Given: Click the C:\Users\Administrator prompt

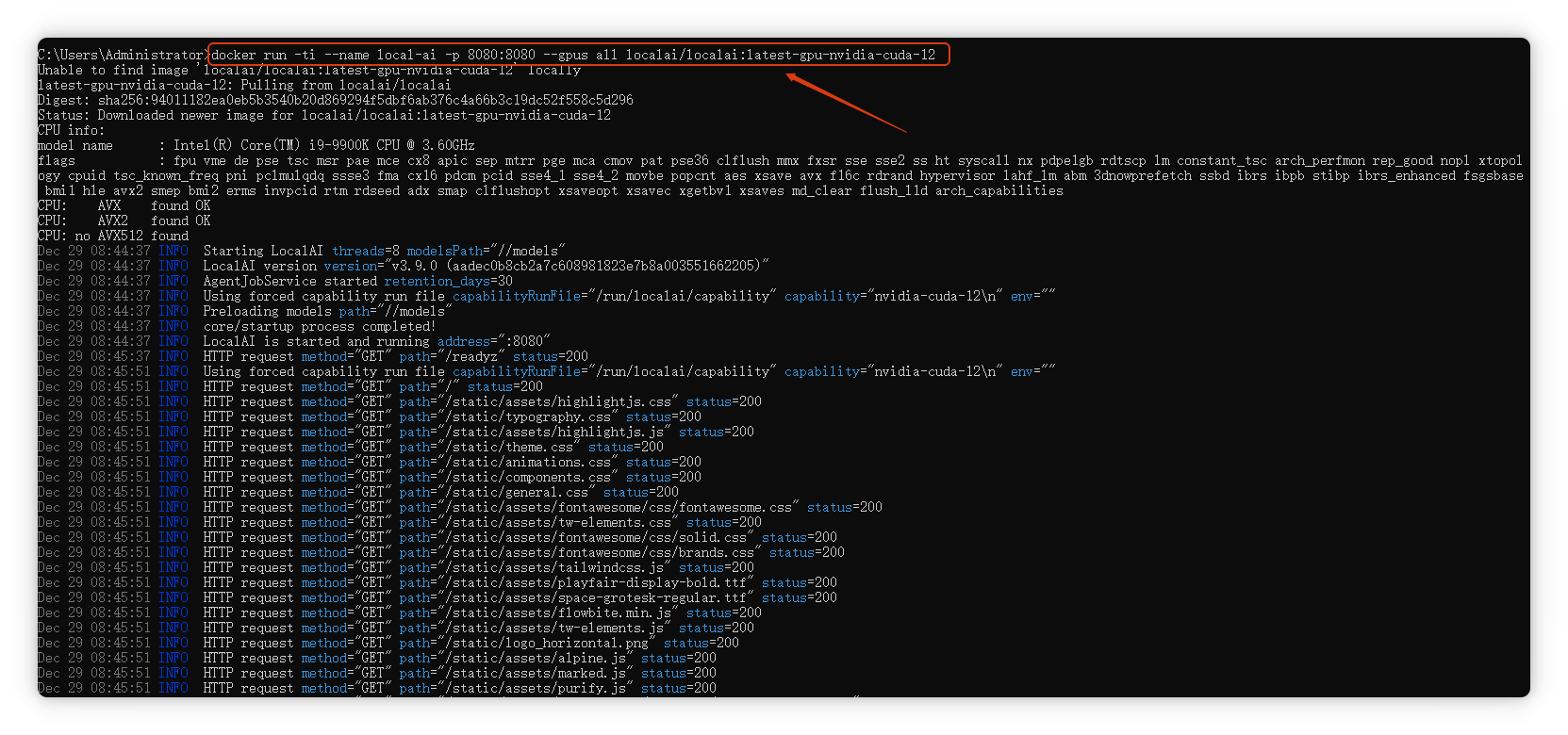Looking at the screenshot, I should [123, 55].
